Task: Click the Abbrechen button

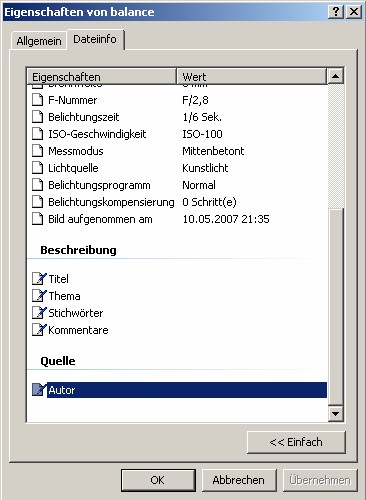Action: pyautogui.click(x=239, y=480)
